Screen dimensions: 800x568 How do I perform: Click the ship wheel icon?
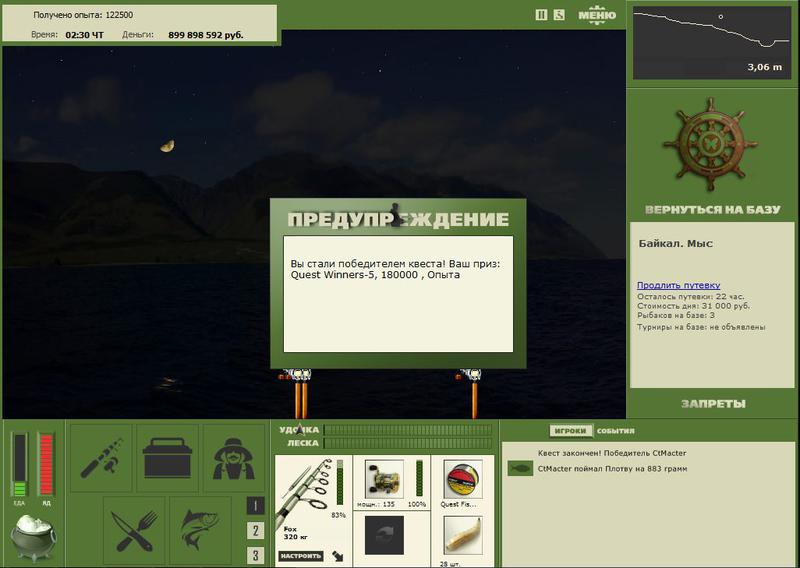coord(711,144)
